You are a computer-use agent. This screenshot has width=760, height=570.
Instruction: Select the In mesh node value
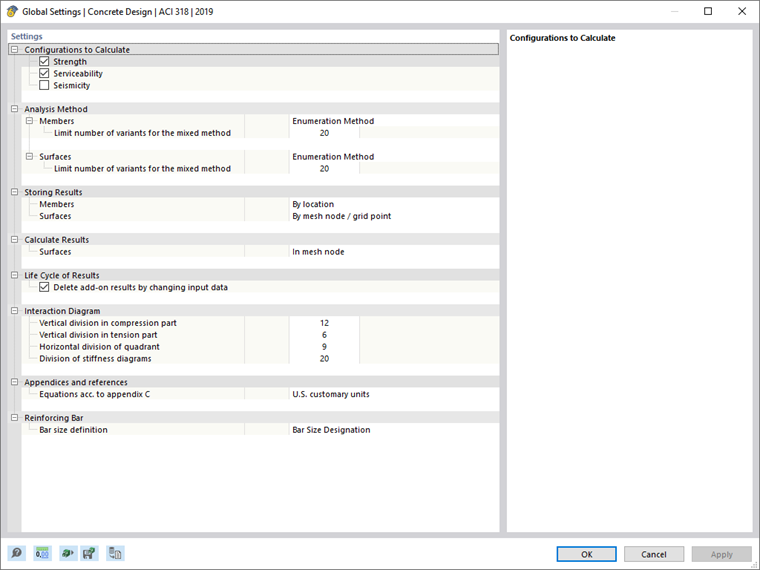(x=394, y=252)
